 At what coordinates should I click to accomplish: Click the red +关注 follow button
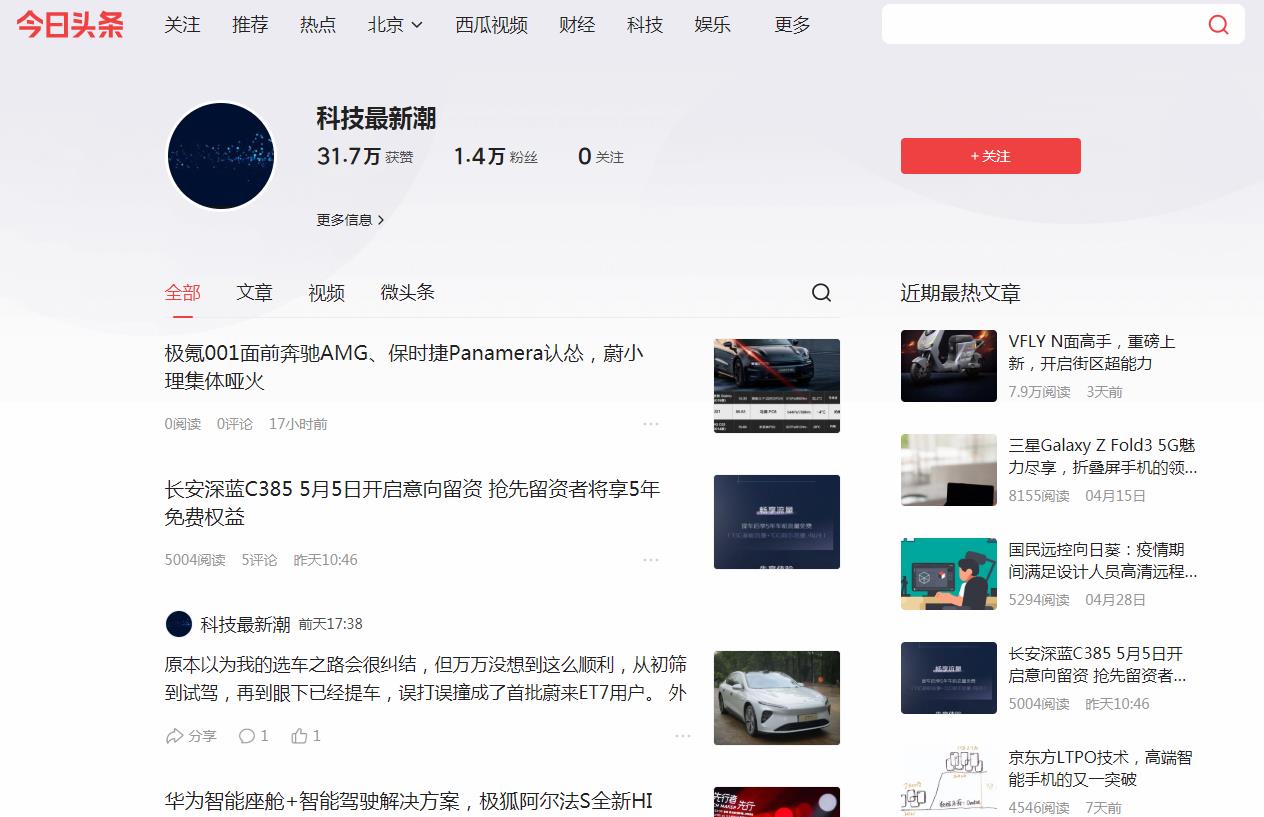[x=991, y=156]
